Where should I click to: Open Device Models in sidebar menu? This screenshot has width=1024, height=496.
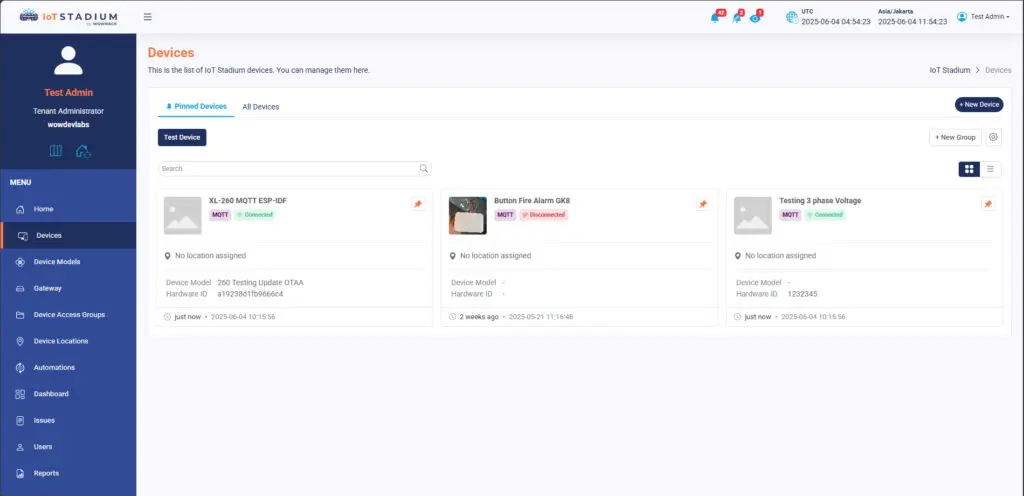click(57, 262)
